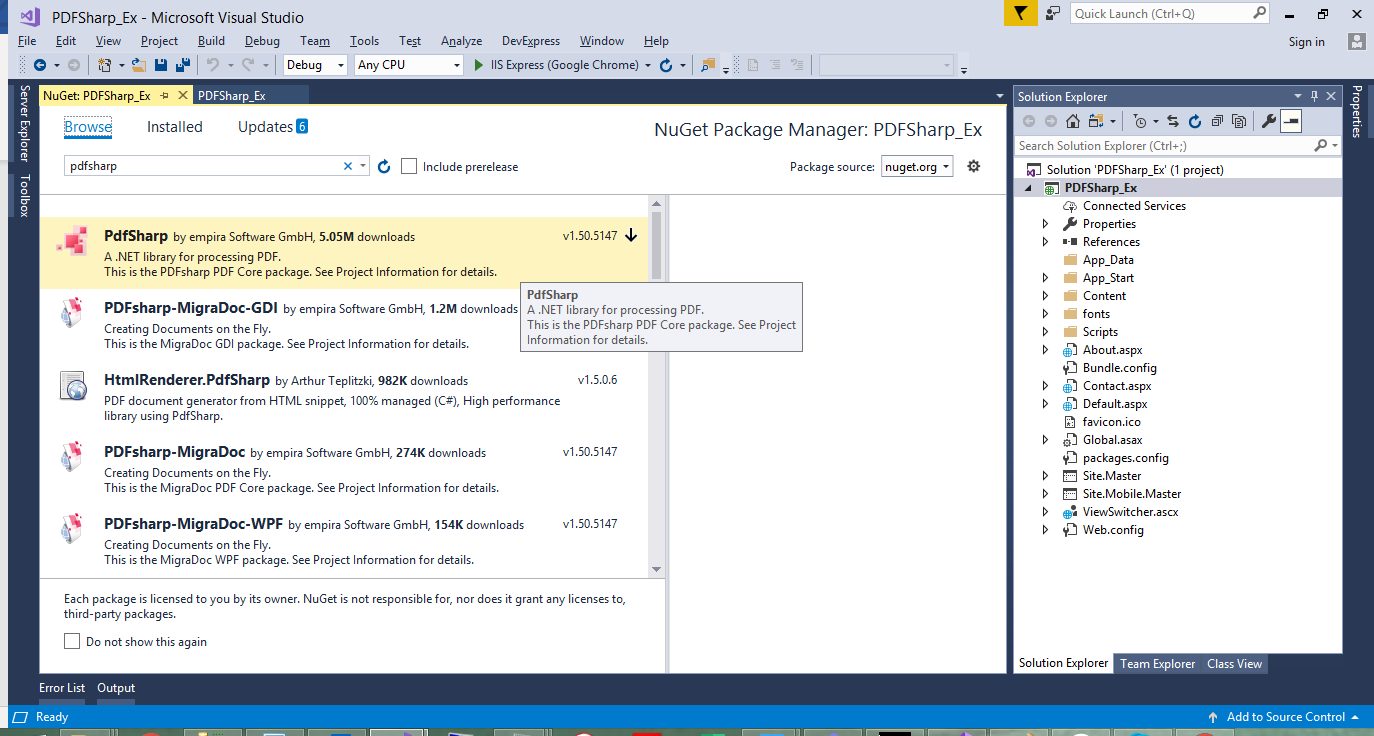The image size is (1374, 736).
Task: Open the Project menu
Action: coord(159,41)
